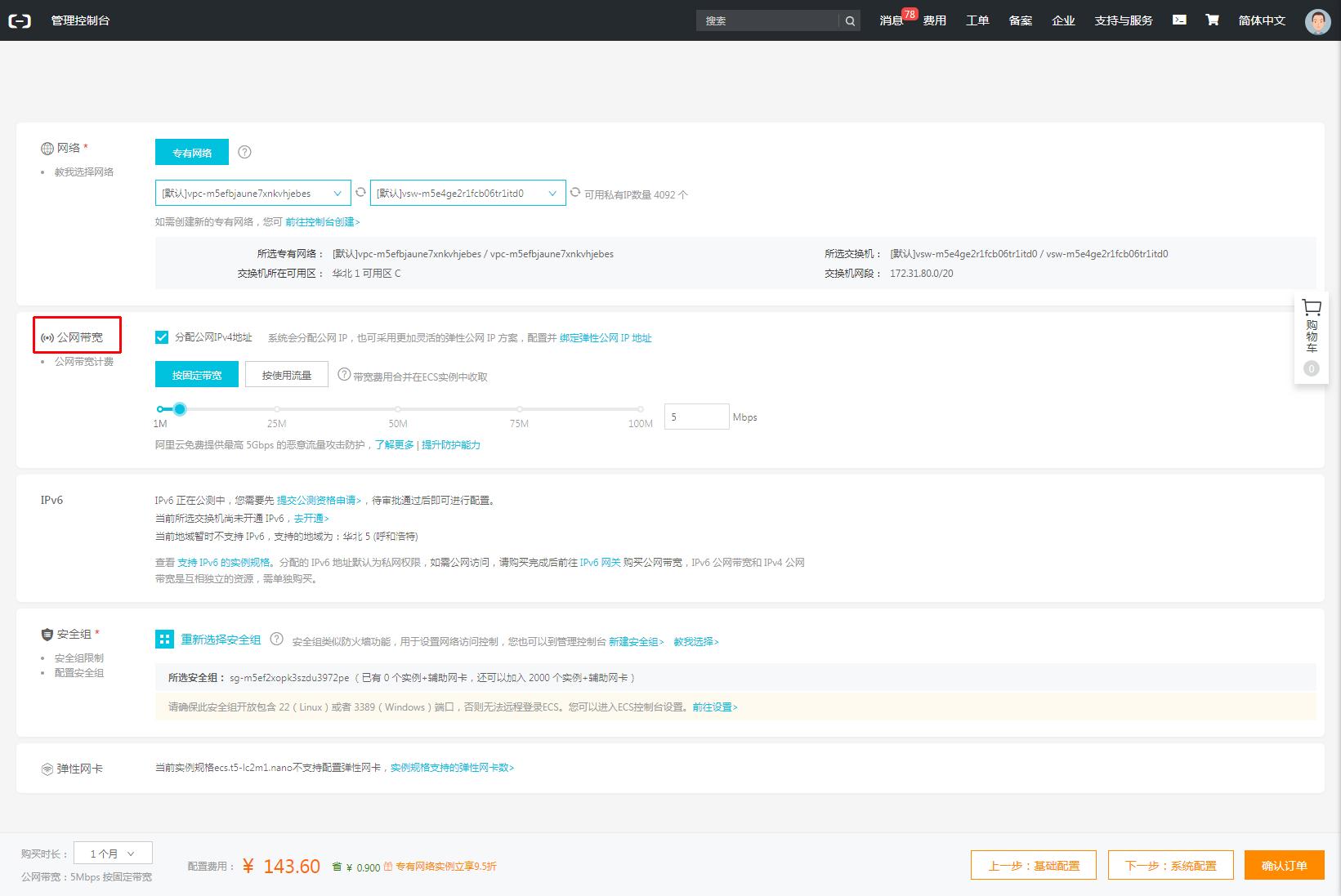Select 按使用流量 billing option
This screenshot has height=896, width=1341.
(286, 375)
